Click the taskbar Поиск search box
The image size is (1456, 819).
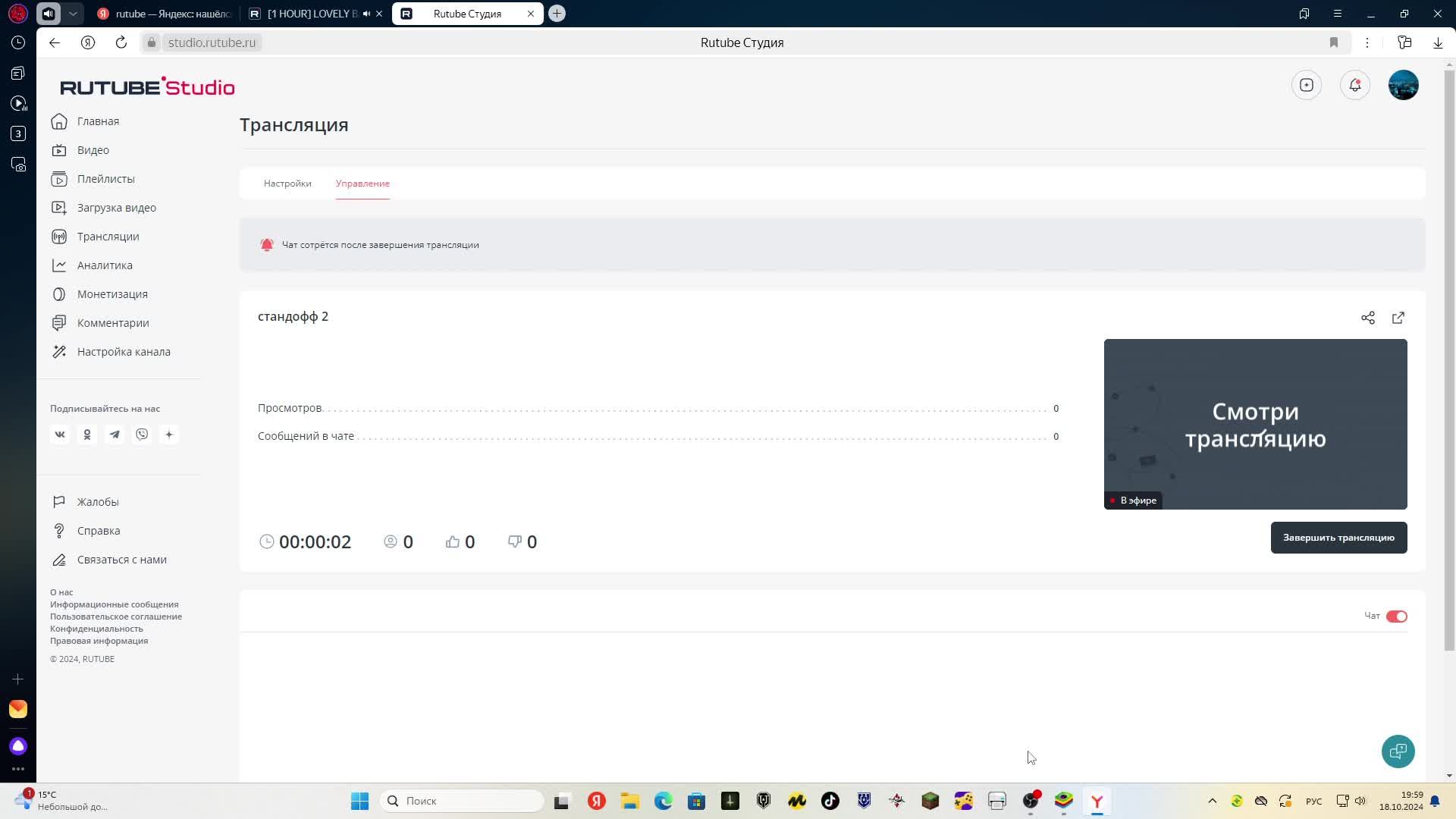coord(463,801)
